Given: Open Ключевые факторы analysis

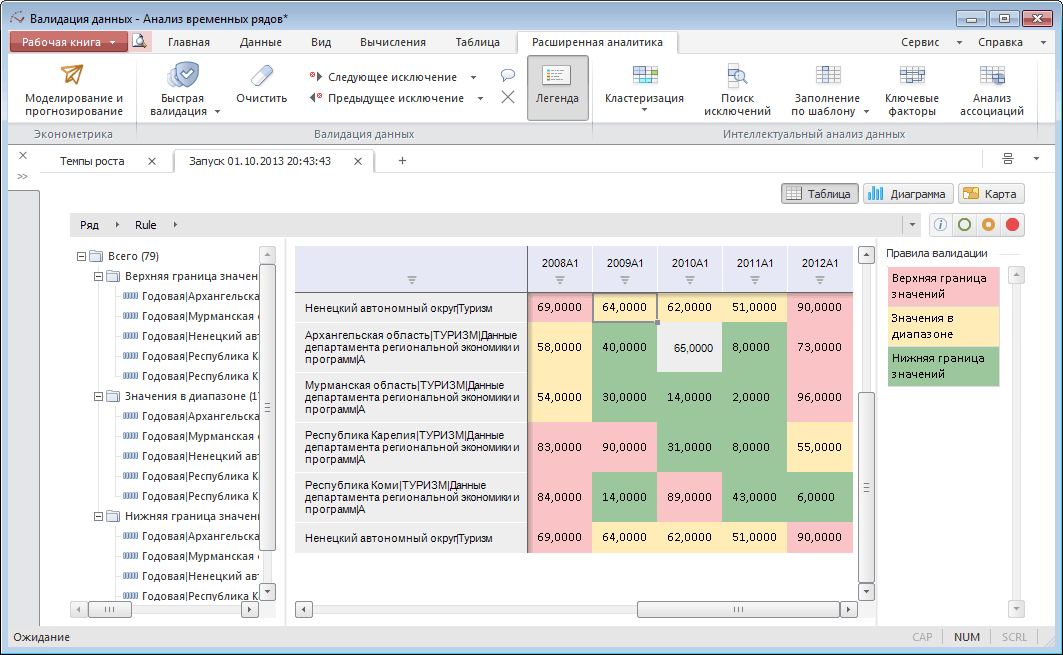Looking at the screenshot, I should pyautogui.click(x=911, y=76).
